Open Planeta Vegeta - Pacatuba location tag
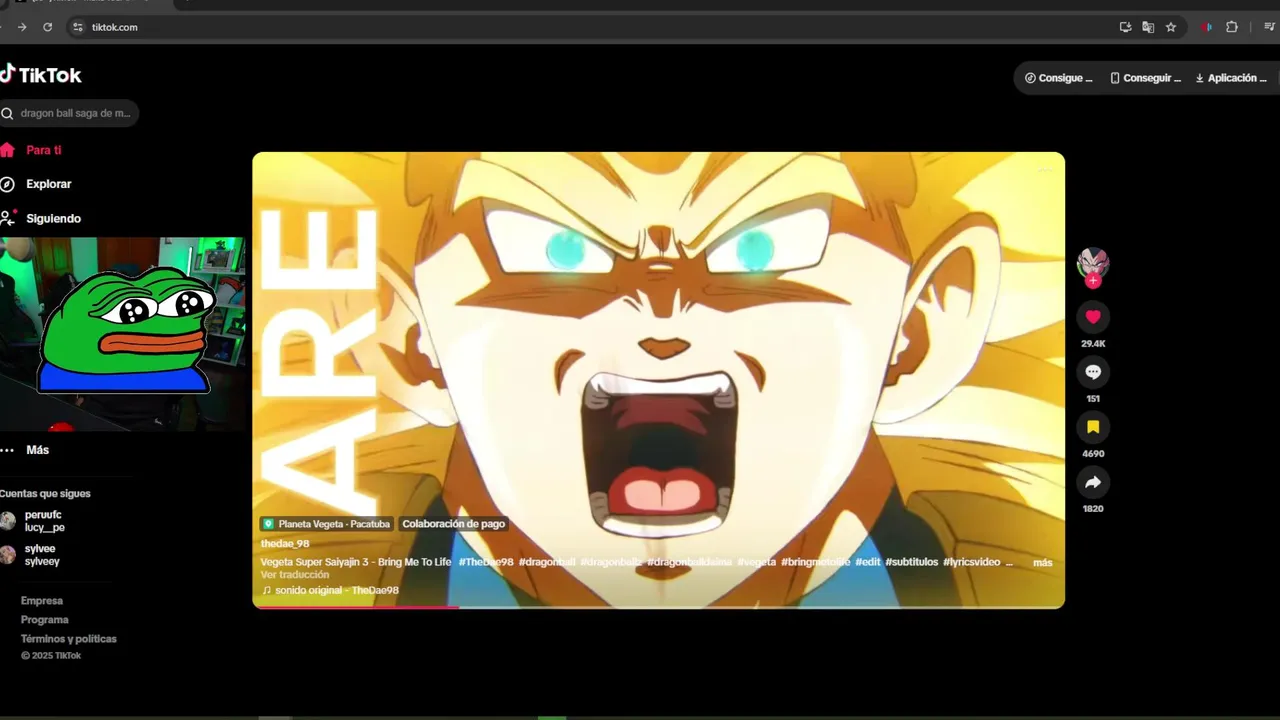Viewport: 1280px width, 720px height. (327, 524)
